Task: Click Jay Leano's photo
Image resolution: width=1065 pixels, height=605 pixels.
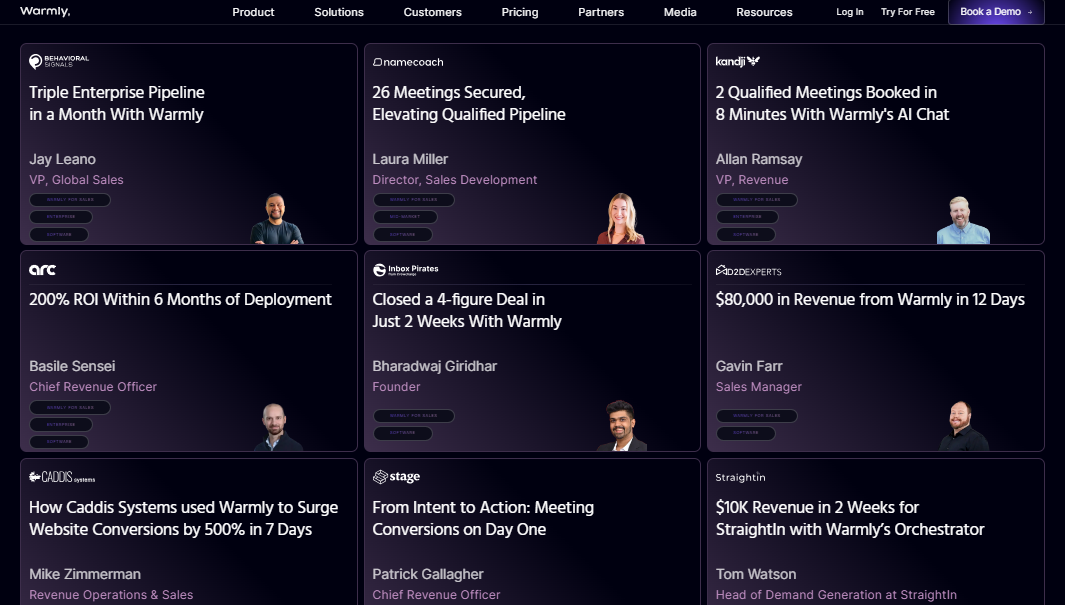Action: pos(276,219)
